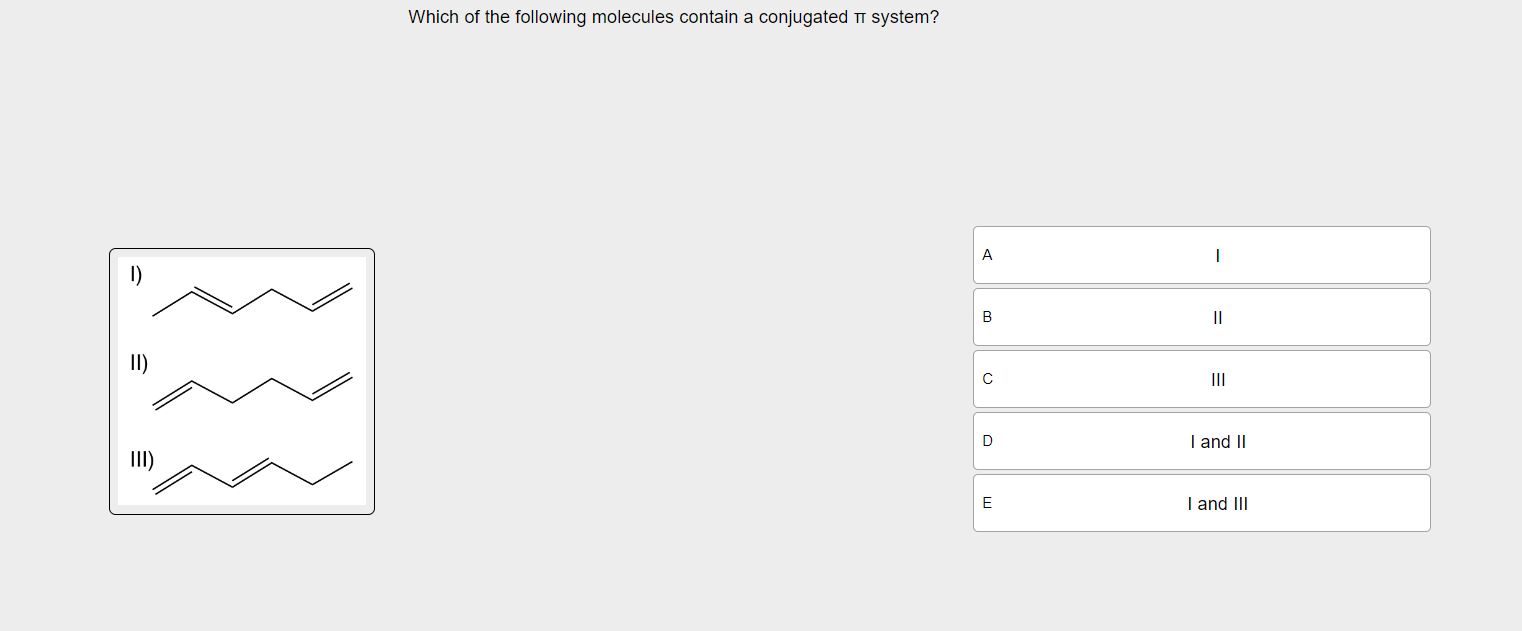Select answer option A labeled I
The height and width of the screenshot is (631, 1522).
click(1201, 255)
